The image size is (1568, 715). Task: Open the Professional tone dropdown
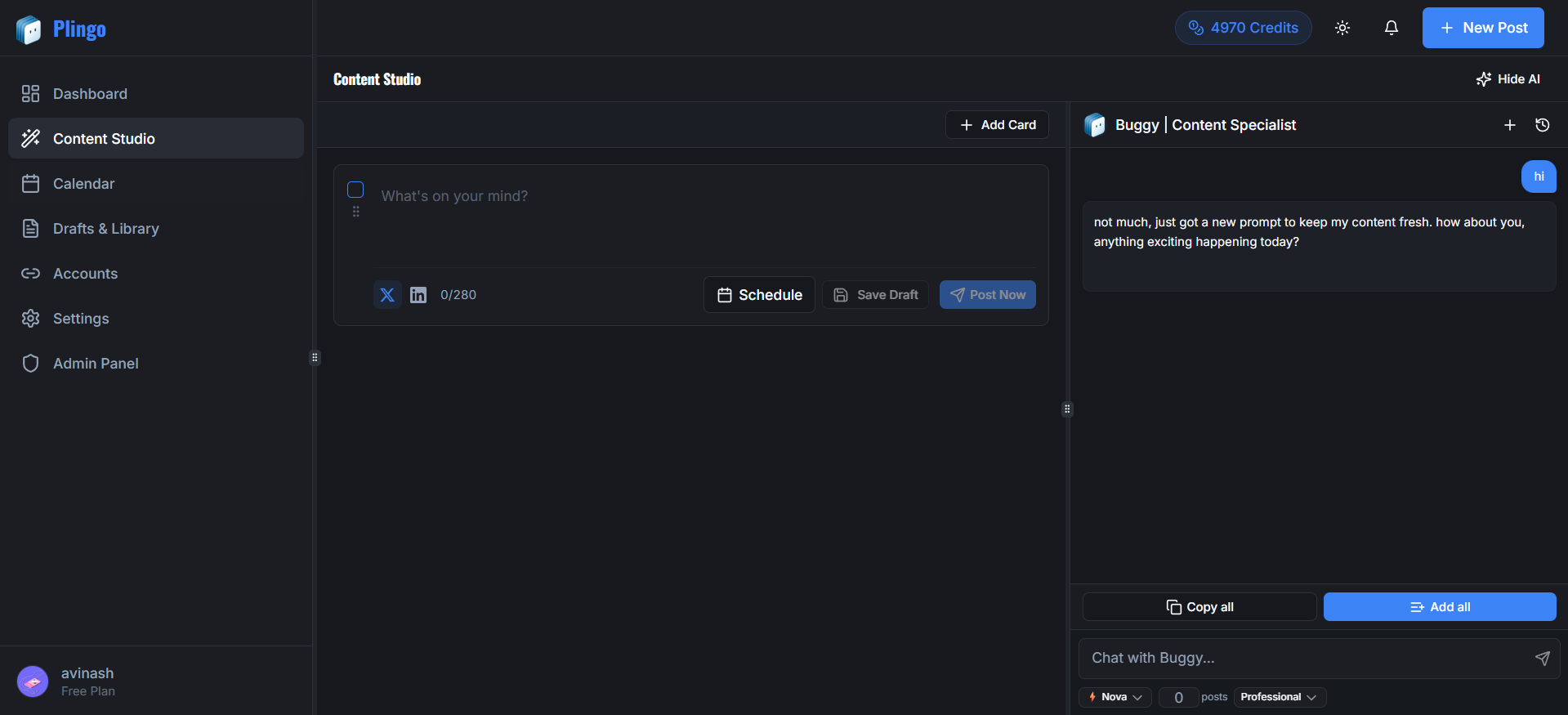(1280, 697)
